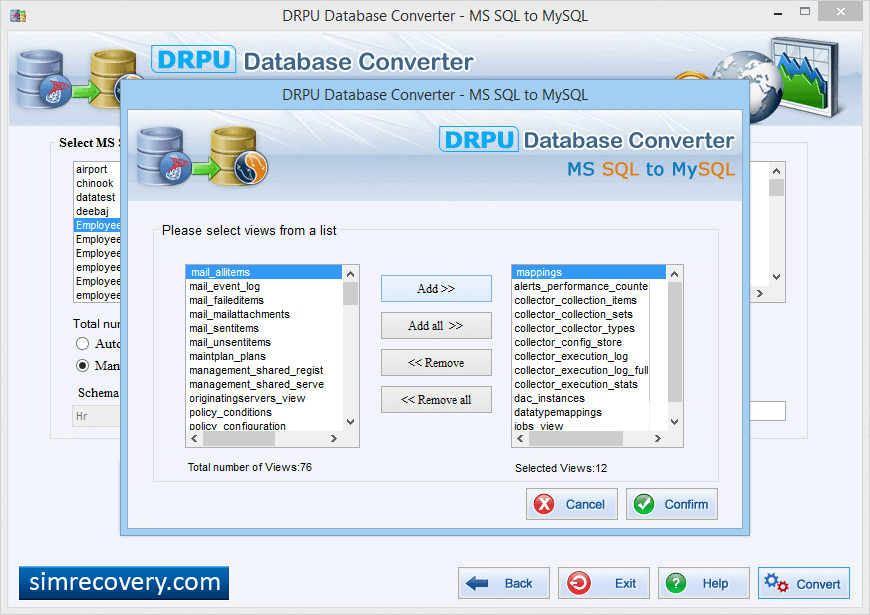Click the << Remove button

tap(436, 362)
